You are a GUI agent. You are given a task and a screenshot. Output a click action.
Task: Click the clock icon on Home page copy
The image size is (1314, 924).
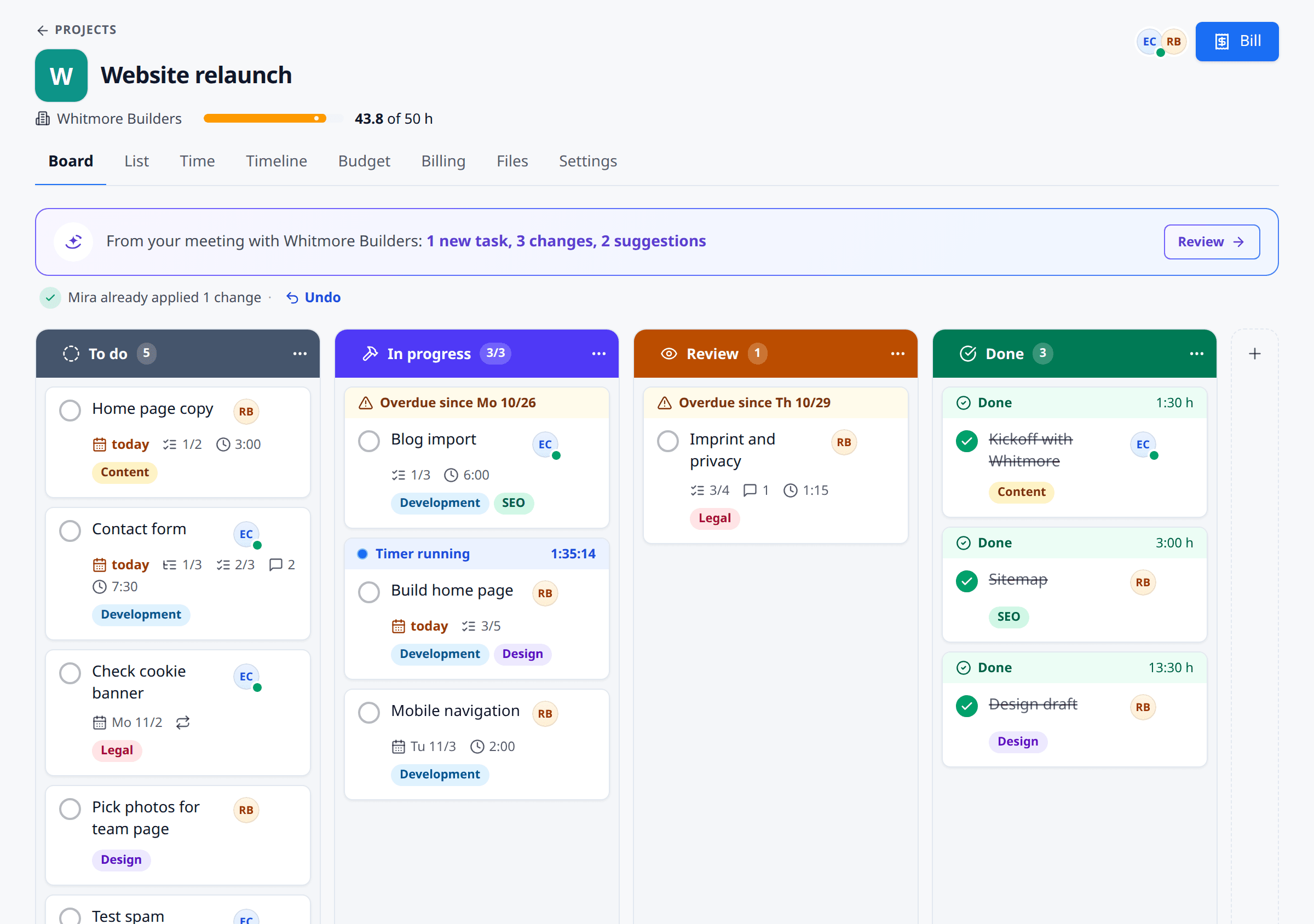(223, 444)
